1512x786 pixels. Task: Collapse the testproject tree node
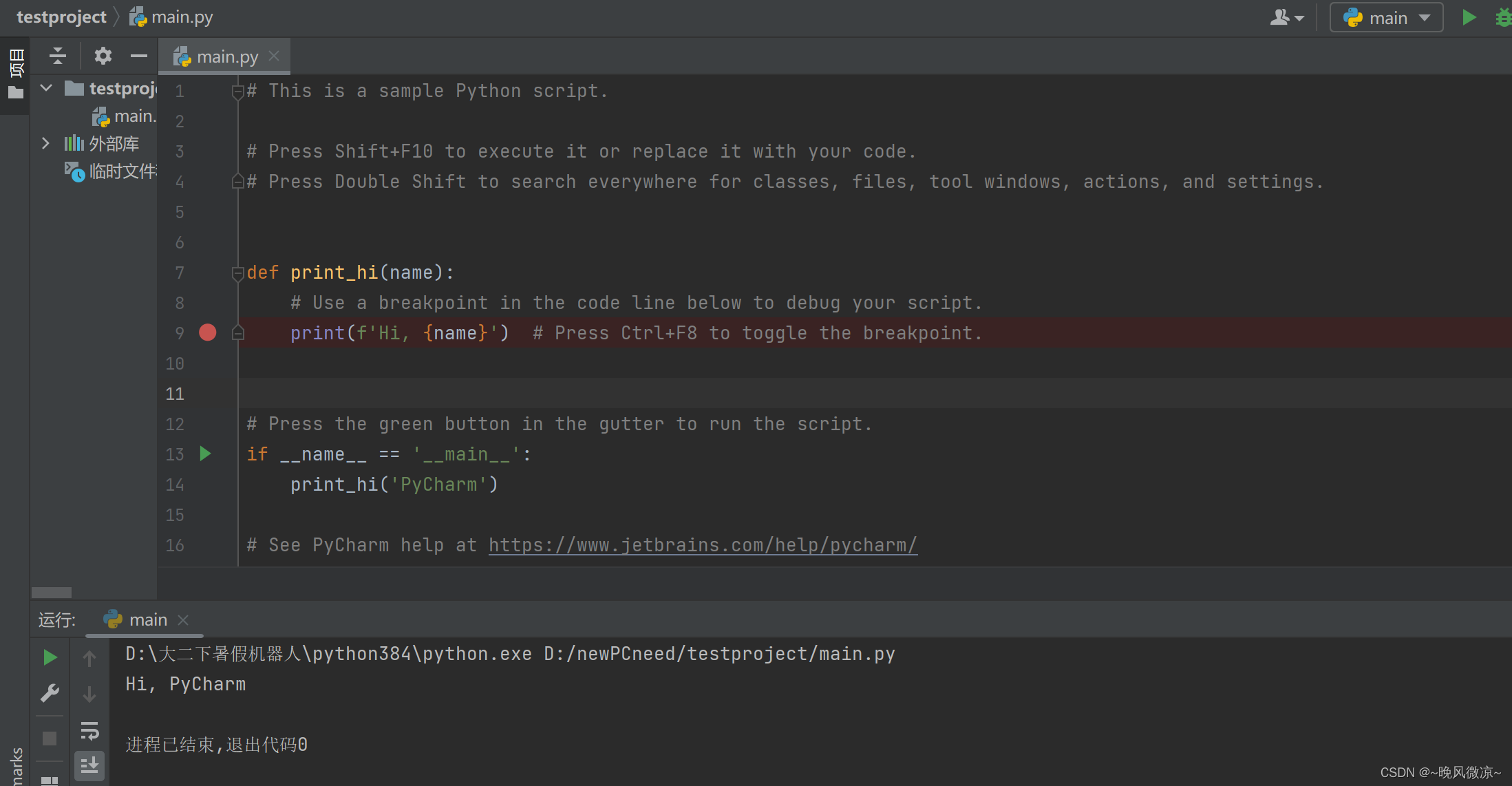click(x=46, y=88)
